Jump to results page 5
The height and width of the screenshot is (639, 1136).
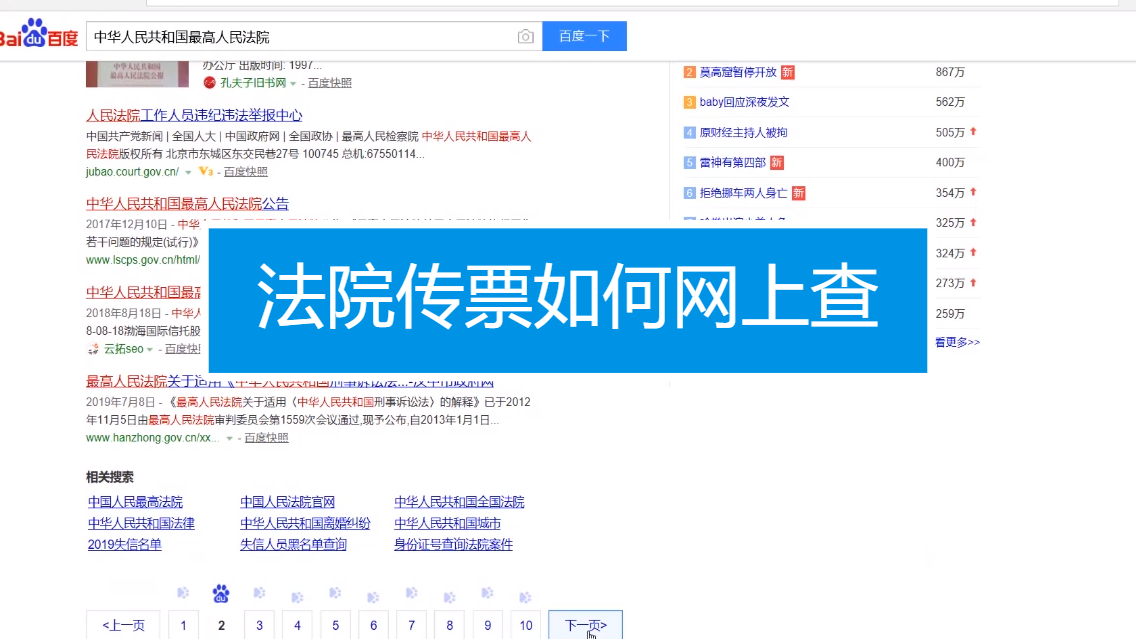[335, 625]
